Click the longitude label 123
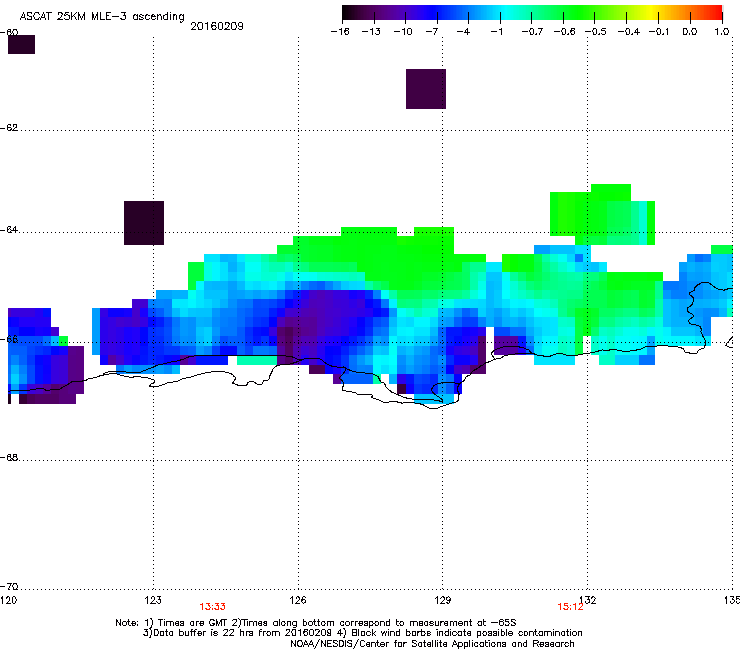The width and height of the screenshot is (740, 650). [153, 600]
